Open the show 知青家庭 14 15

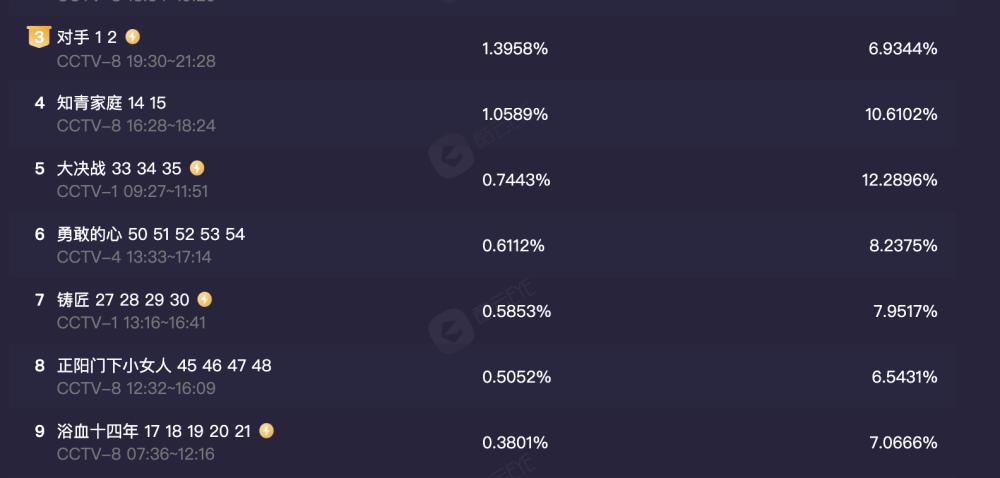[112, 103]
